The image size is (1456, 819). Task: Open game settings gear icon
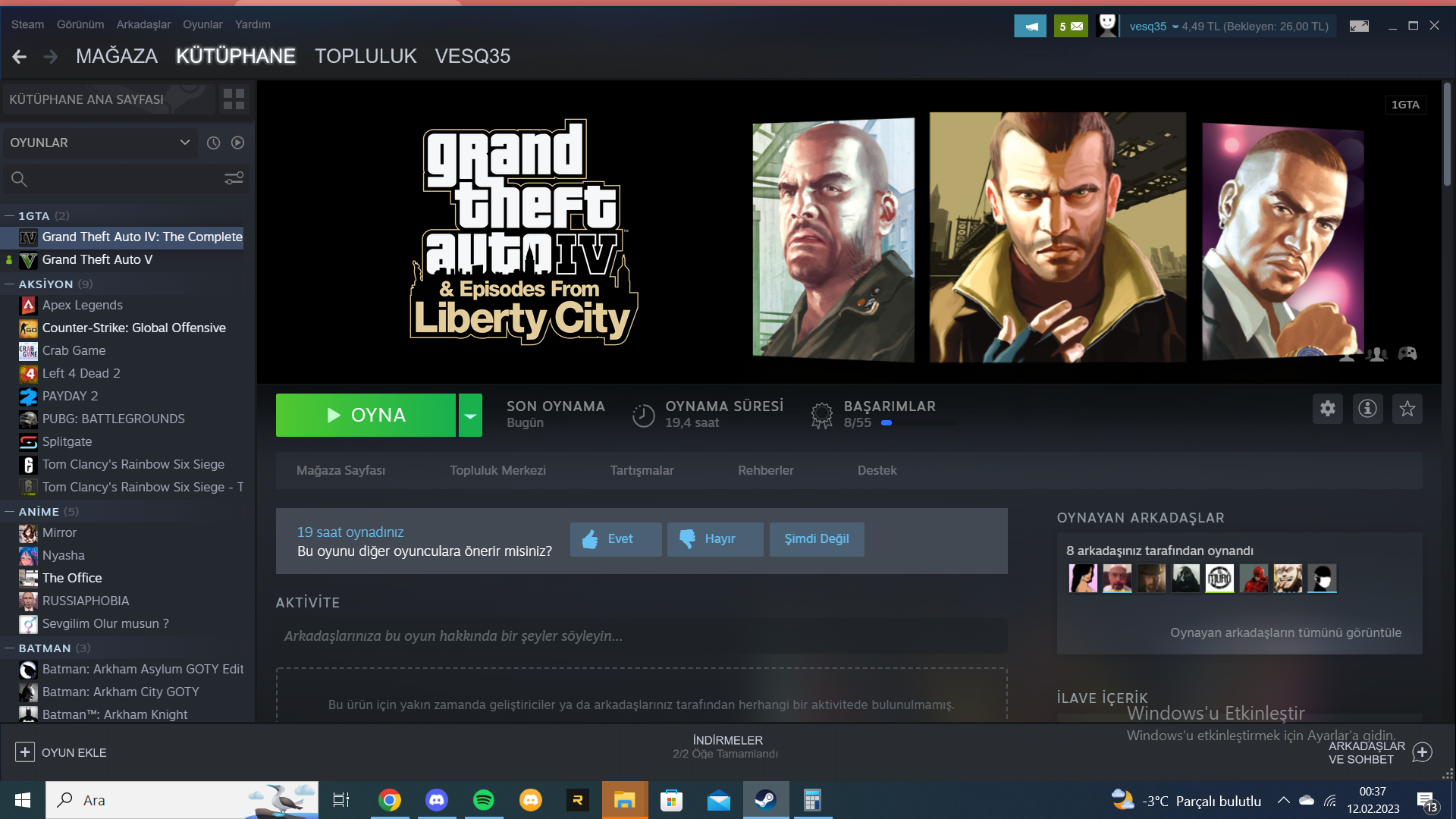(x=1327, y=409)
